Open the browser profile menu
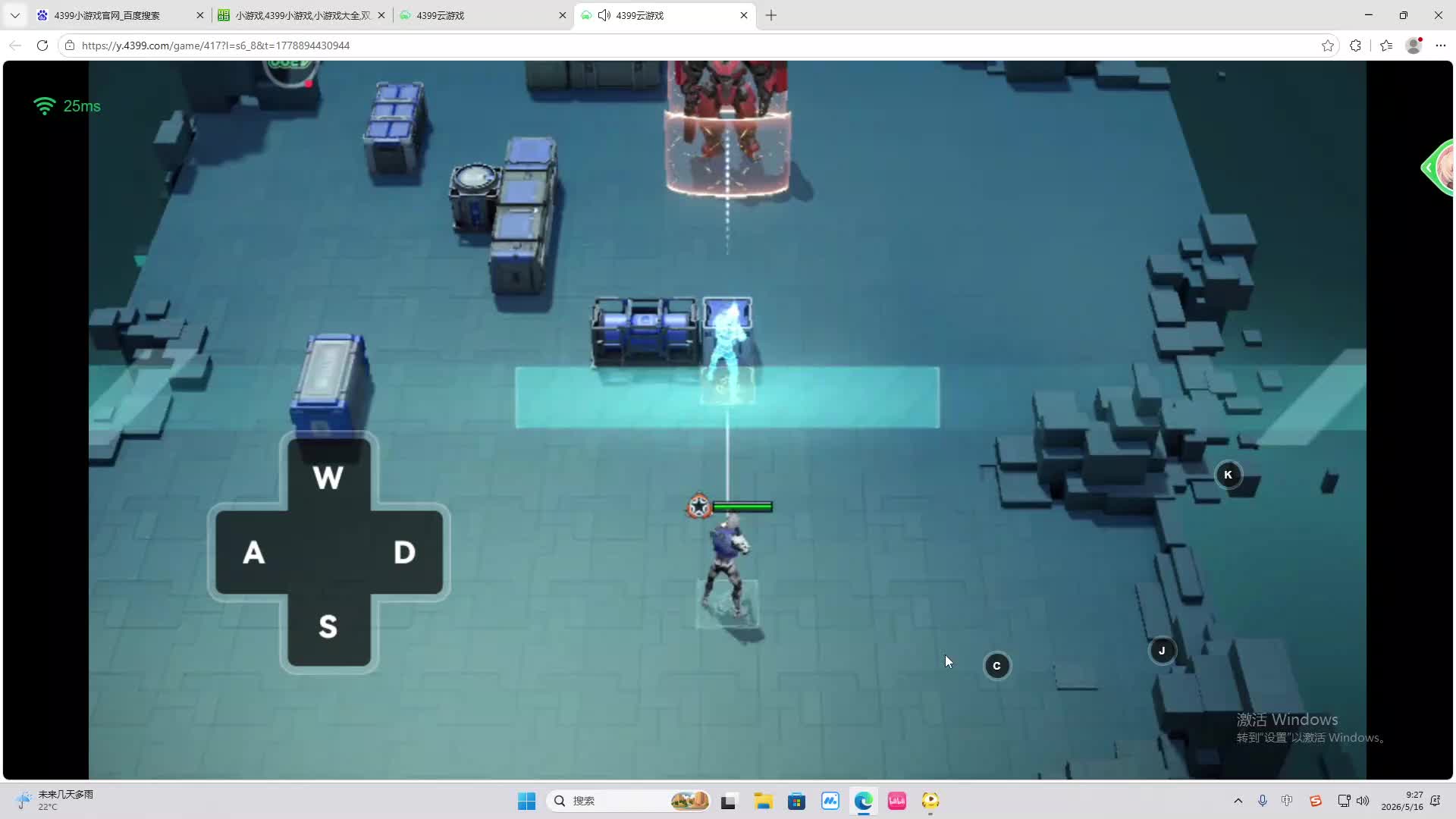The width and height of the screenshot is (1456, 819). tap(1414, 45)
